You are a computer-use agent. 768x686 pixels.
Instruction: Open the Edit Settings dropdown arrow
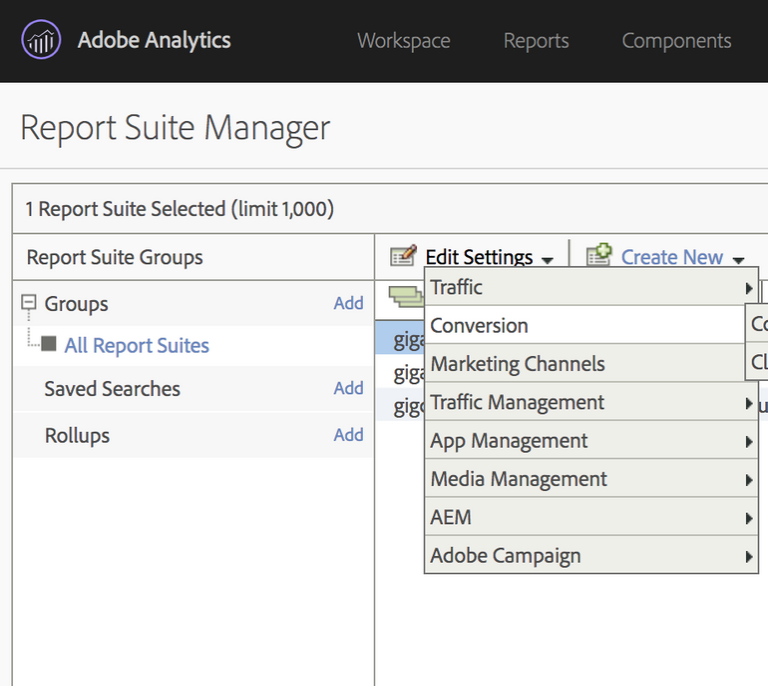tap(548, 260)
